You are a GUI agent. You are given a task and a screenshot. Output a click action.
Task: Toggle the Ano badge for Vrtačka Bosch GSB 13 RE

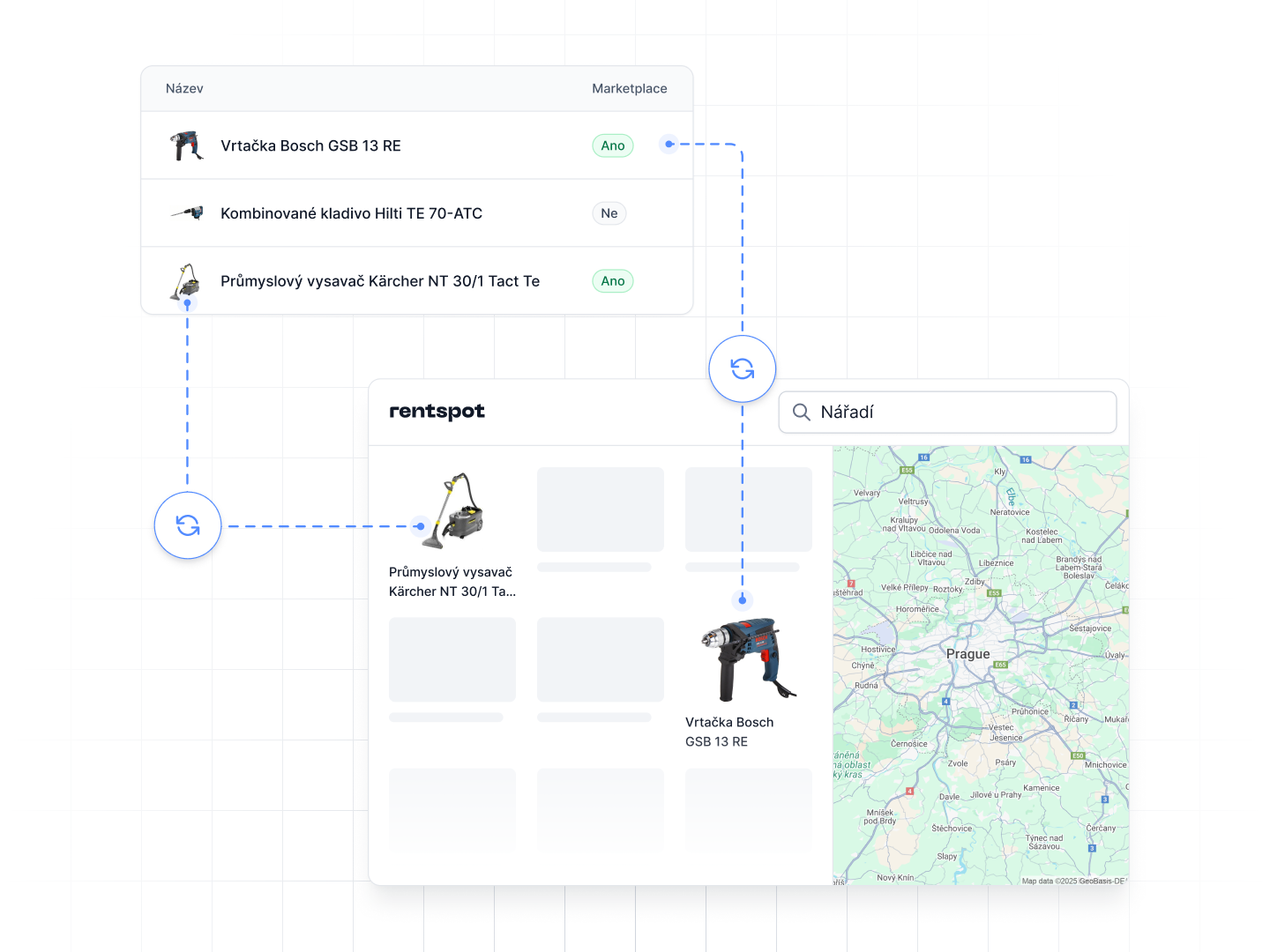[x=612, y=145]
